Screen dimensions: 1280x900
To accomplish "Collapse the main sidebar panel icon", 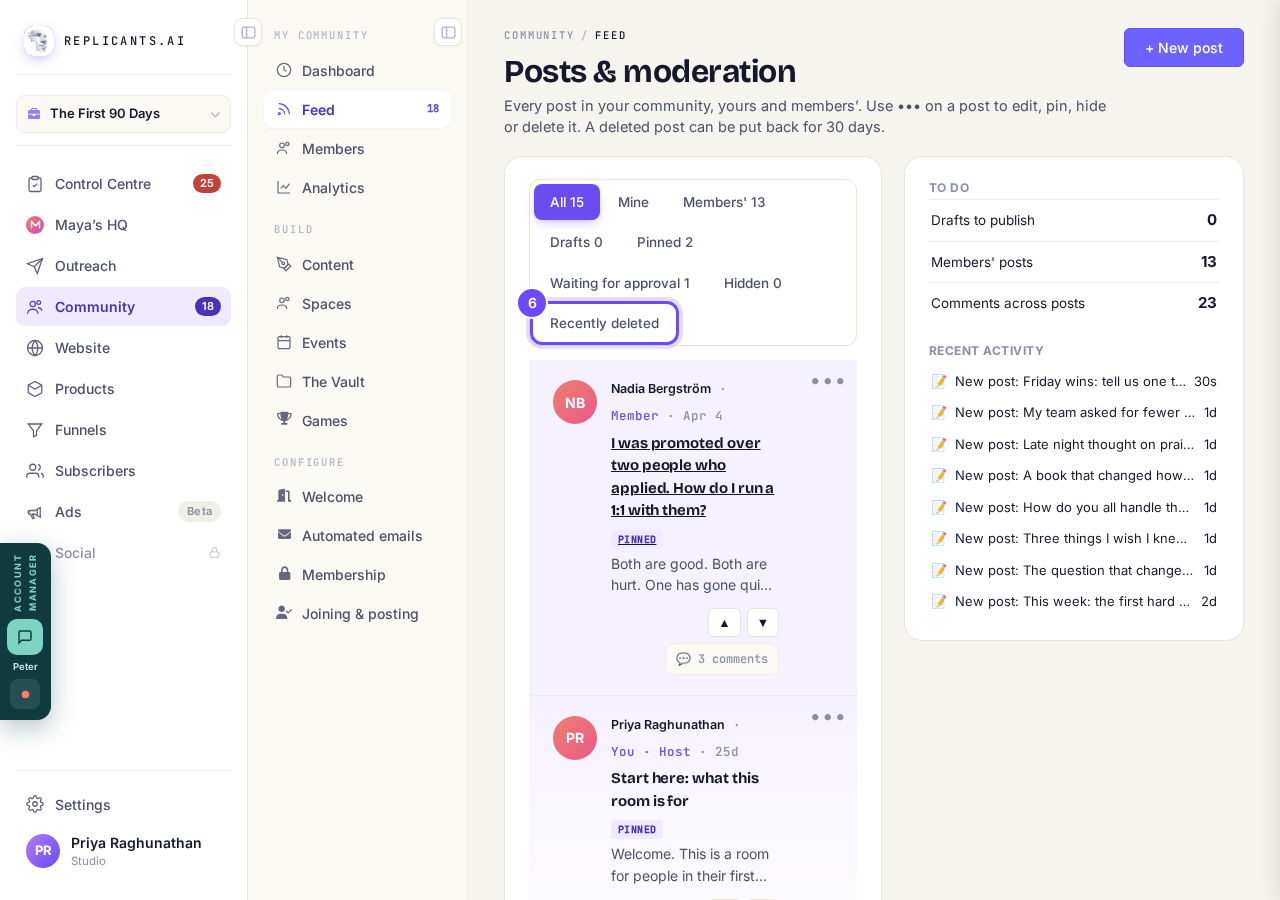I will [248, 32].
